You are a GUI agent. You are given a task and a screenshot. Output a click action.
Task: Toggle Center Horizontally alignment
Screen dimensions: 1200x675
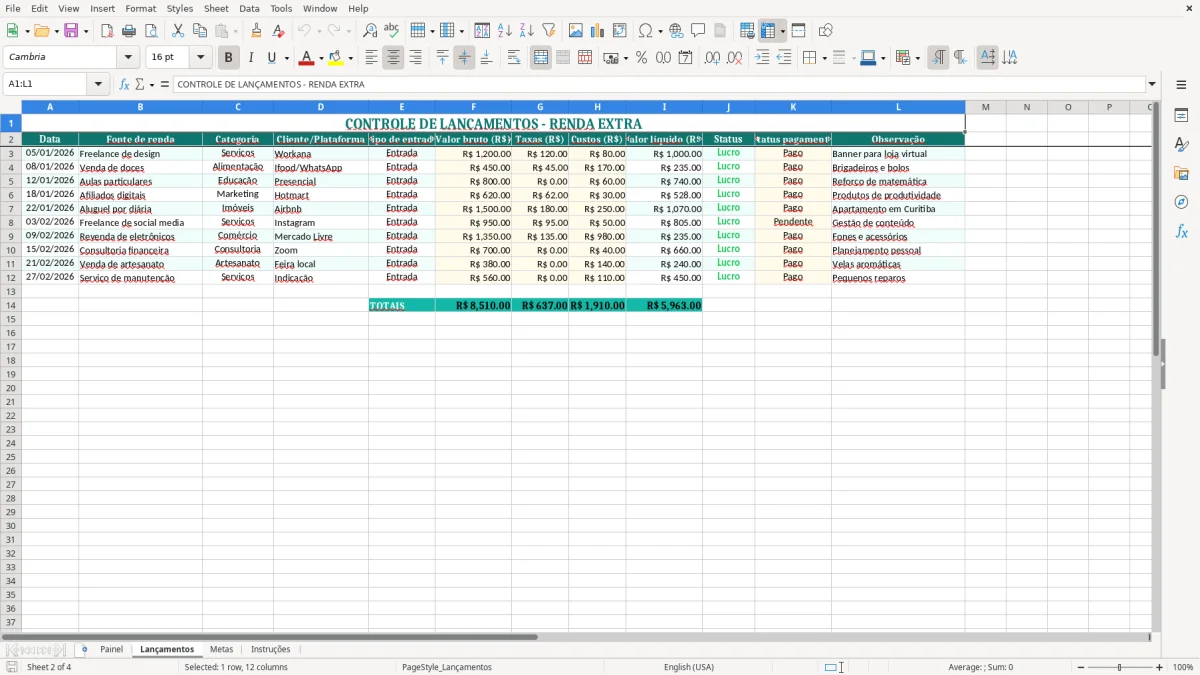click(x=393, y=58)
